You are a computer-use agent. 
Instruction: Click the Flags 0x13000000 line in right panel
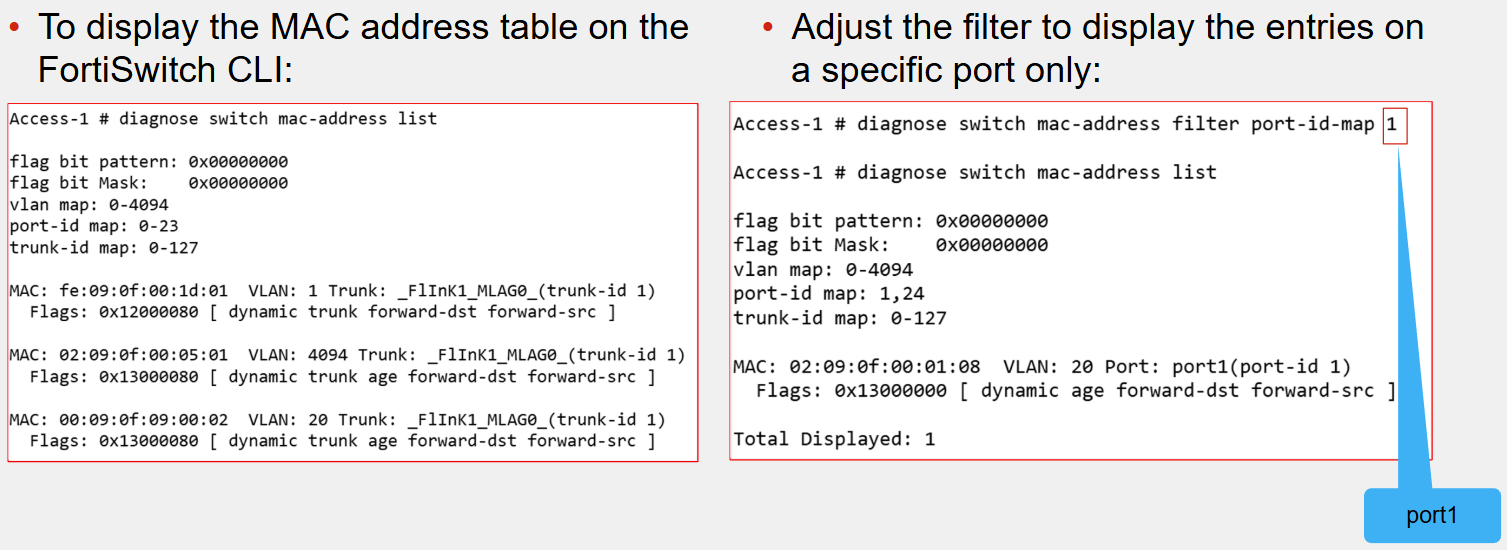coord(1076,391)
